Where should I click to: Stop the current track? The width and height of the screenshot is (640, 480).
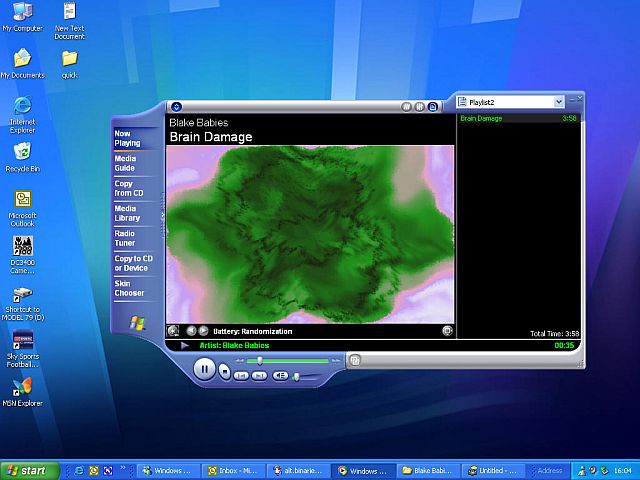pos(224,371)
